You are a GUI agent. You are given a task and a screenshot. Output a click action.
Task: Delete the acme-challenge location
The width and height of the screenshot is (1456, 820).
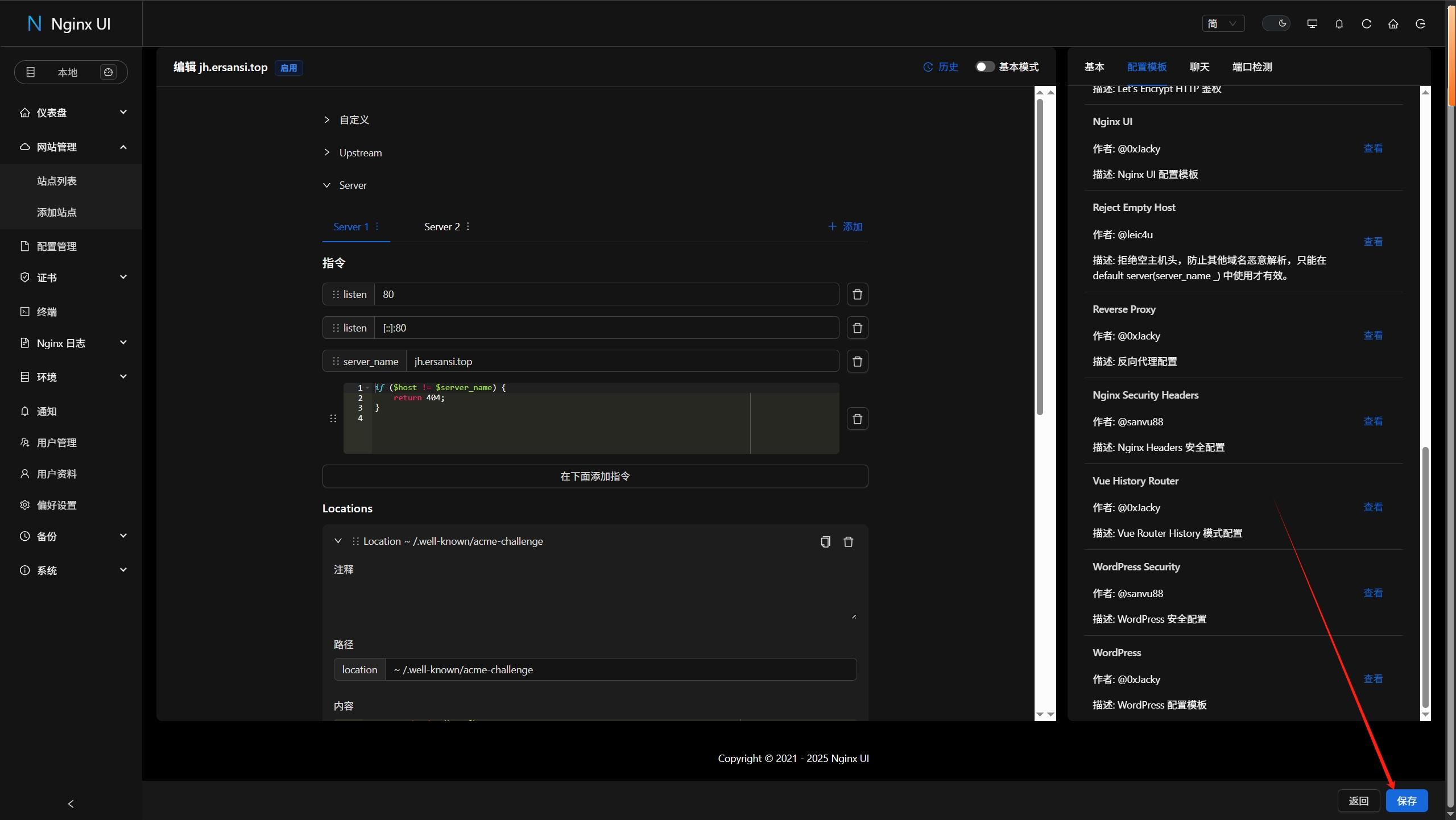848,541
